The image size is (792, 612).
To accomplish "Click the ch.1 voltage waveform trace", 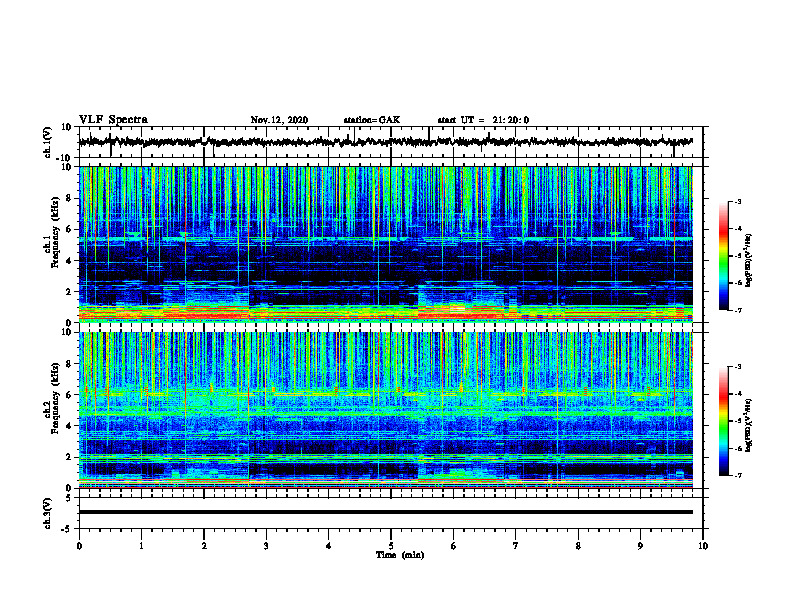I will click(x=386, y=142).
